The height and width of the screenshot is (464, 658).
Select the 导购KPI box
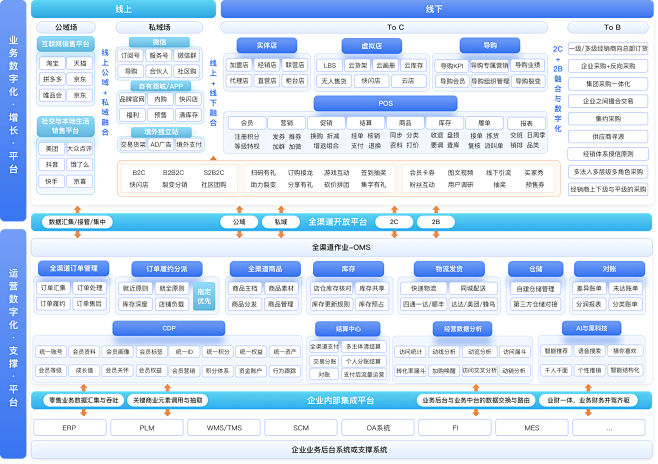(452, 65)
